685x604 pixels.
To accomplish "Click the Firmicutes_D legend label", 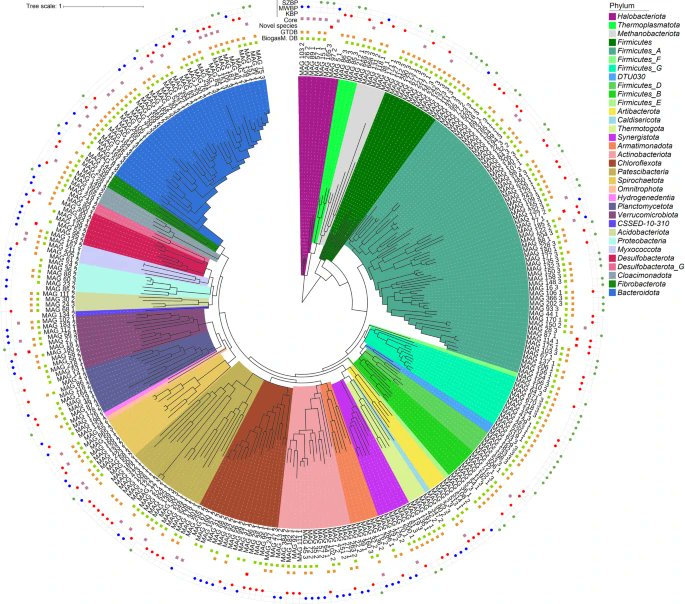I will click(640, 86).
